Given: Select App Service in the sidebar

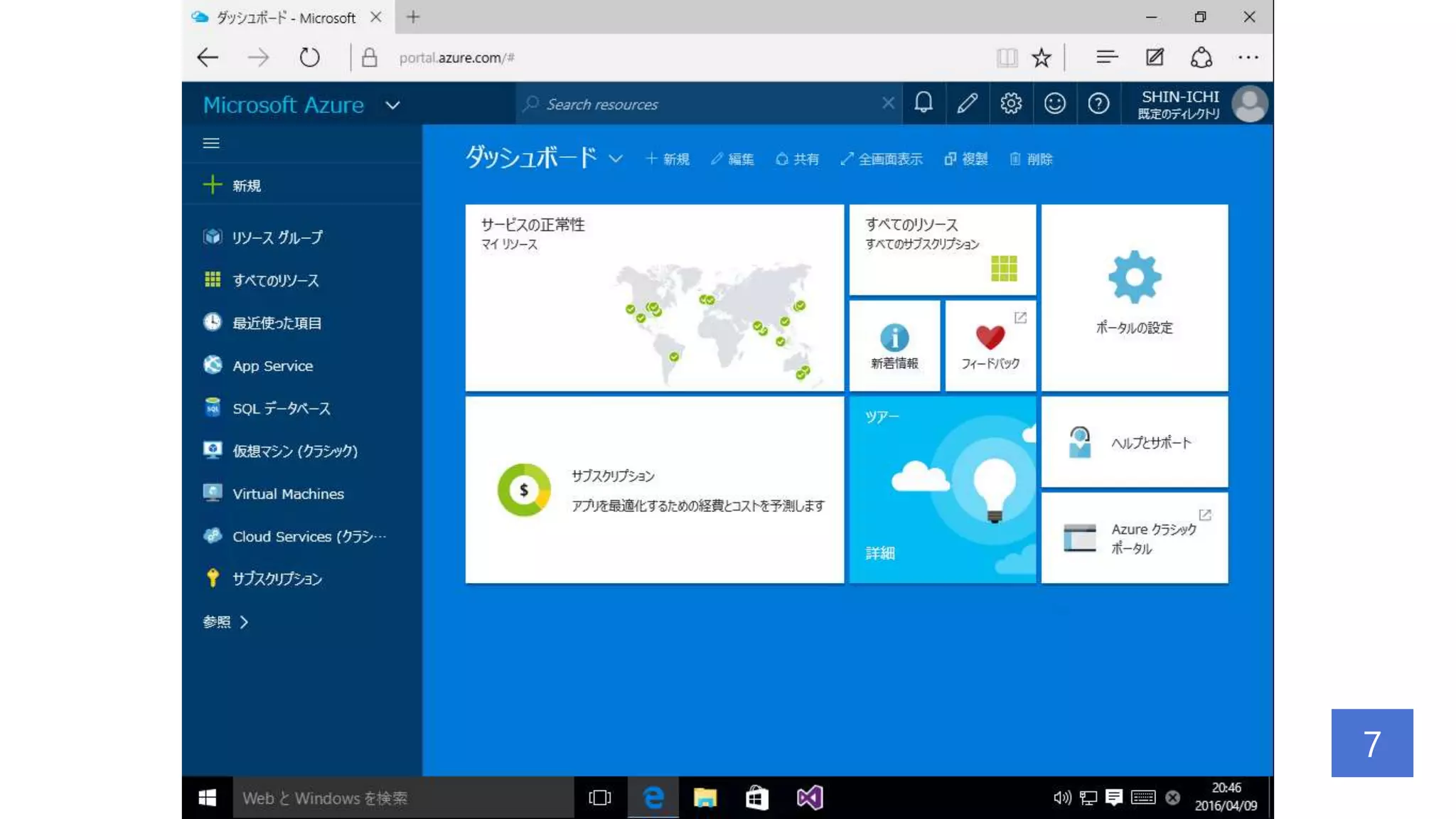Looking at the screenshot, I should tap(272, 365).
